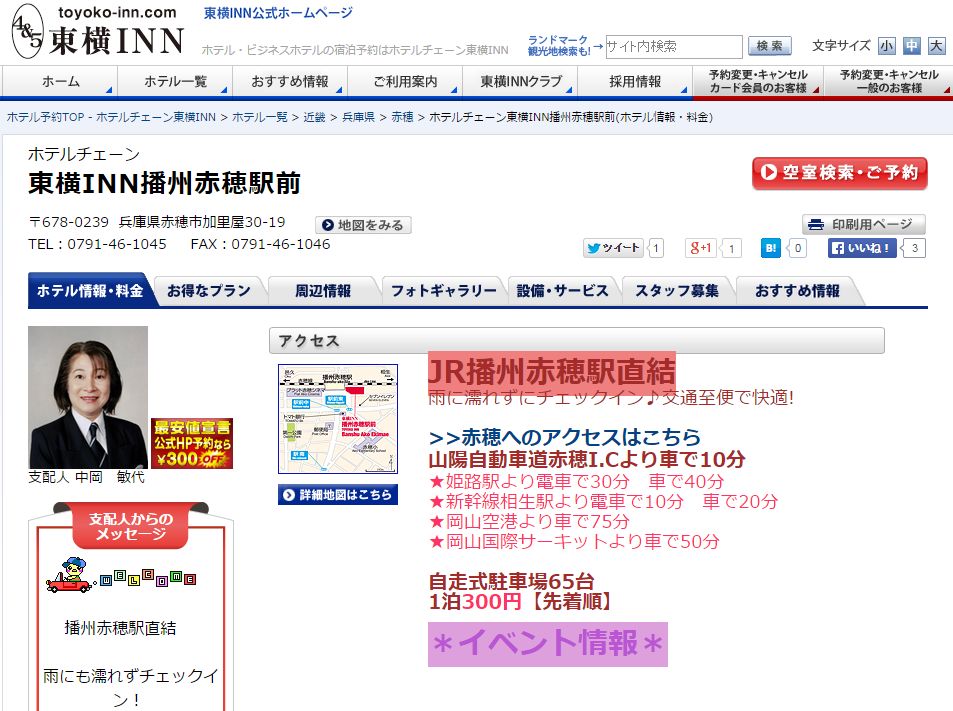Click the JR播州赤穂駅直結 highlighted heading

coord(552,371)
